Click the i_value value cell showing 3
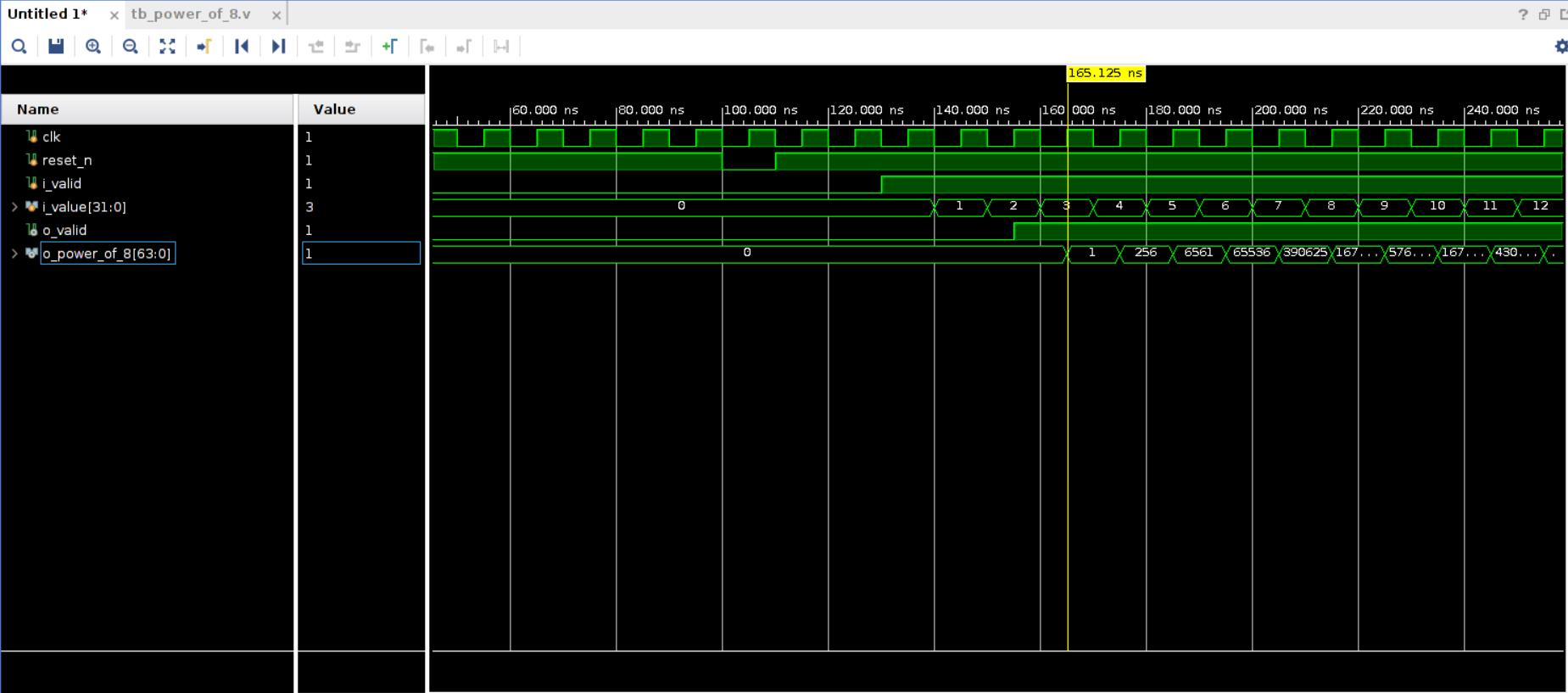Viewport: 1568px width, 693px height. [x=361, y=207]
